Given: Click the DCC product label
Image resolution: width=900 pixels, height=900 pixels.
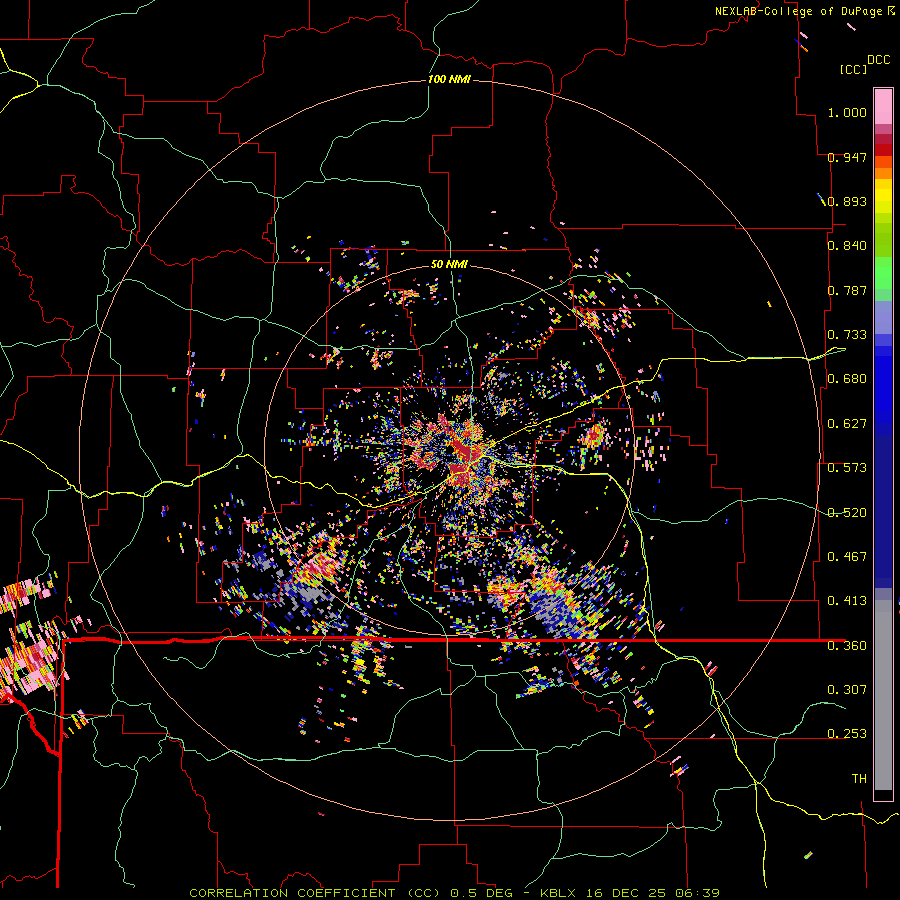Looking at the screenshot, I should 878,60.
